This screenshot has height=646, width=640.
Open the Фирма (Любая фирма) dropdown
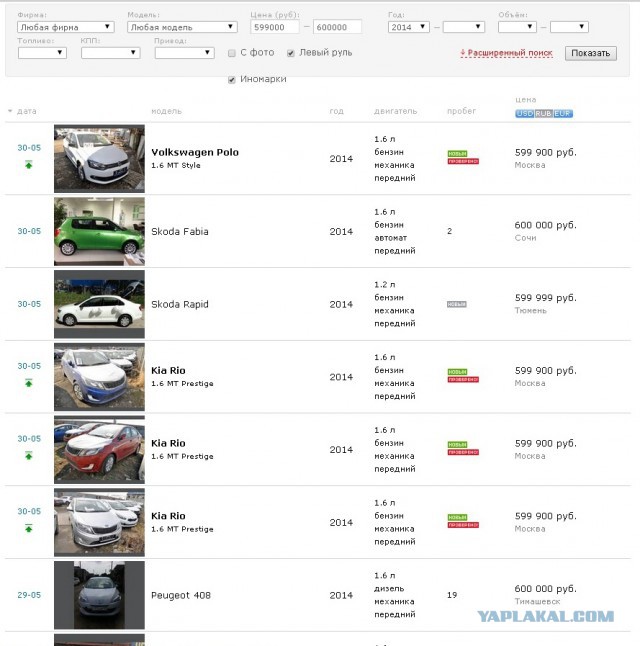(x=66, y=27)
